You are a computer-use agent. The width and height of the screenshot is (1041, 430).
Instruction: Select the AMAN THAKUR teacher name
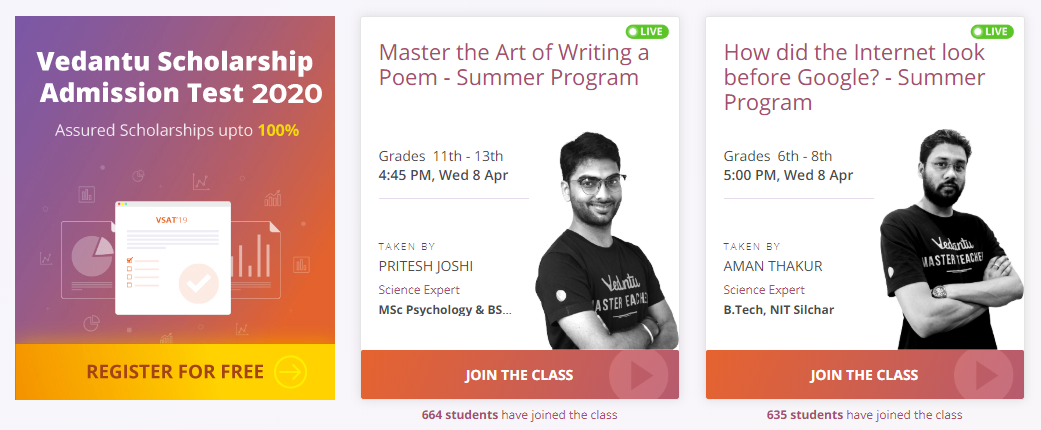(773, 267)
